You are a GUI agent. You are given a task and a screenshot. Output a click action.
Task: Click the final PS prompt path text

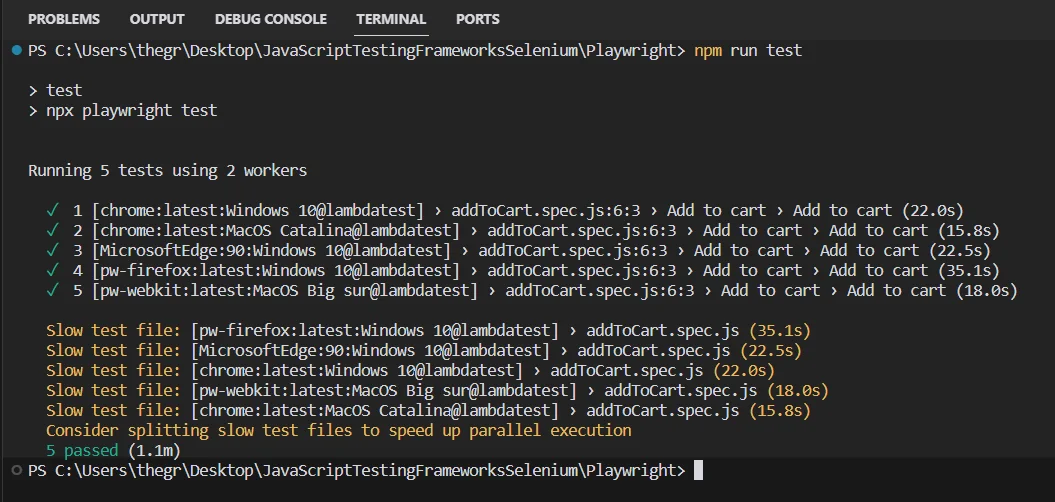point(357,470)
